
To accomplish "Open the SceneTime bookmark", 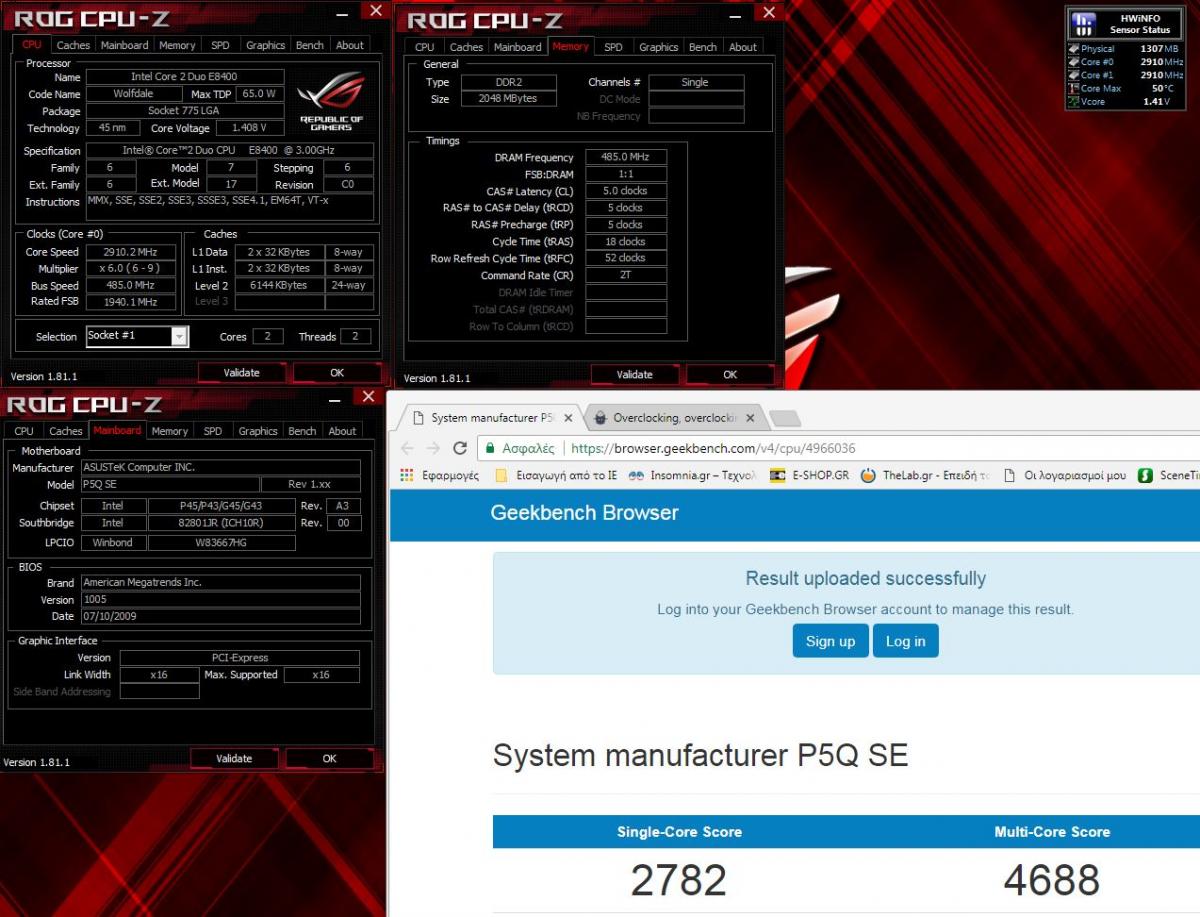I will point(1169,476).
